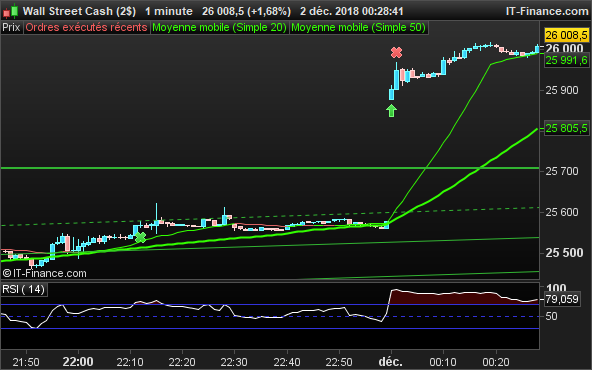Viewport: 592px width, 370px height.
Task: Click the yellow 26 008,5 current price tag
Action: click(566, 35)
